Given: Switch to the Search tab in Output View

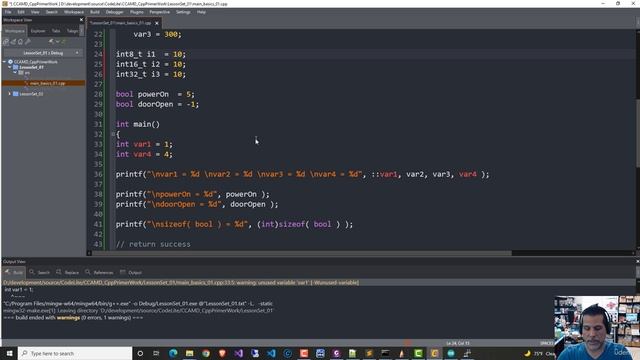Looking at the screenshot, I should click(x=40, y=272).
